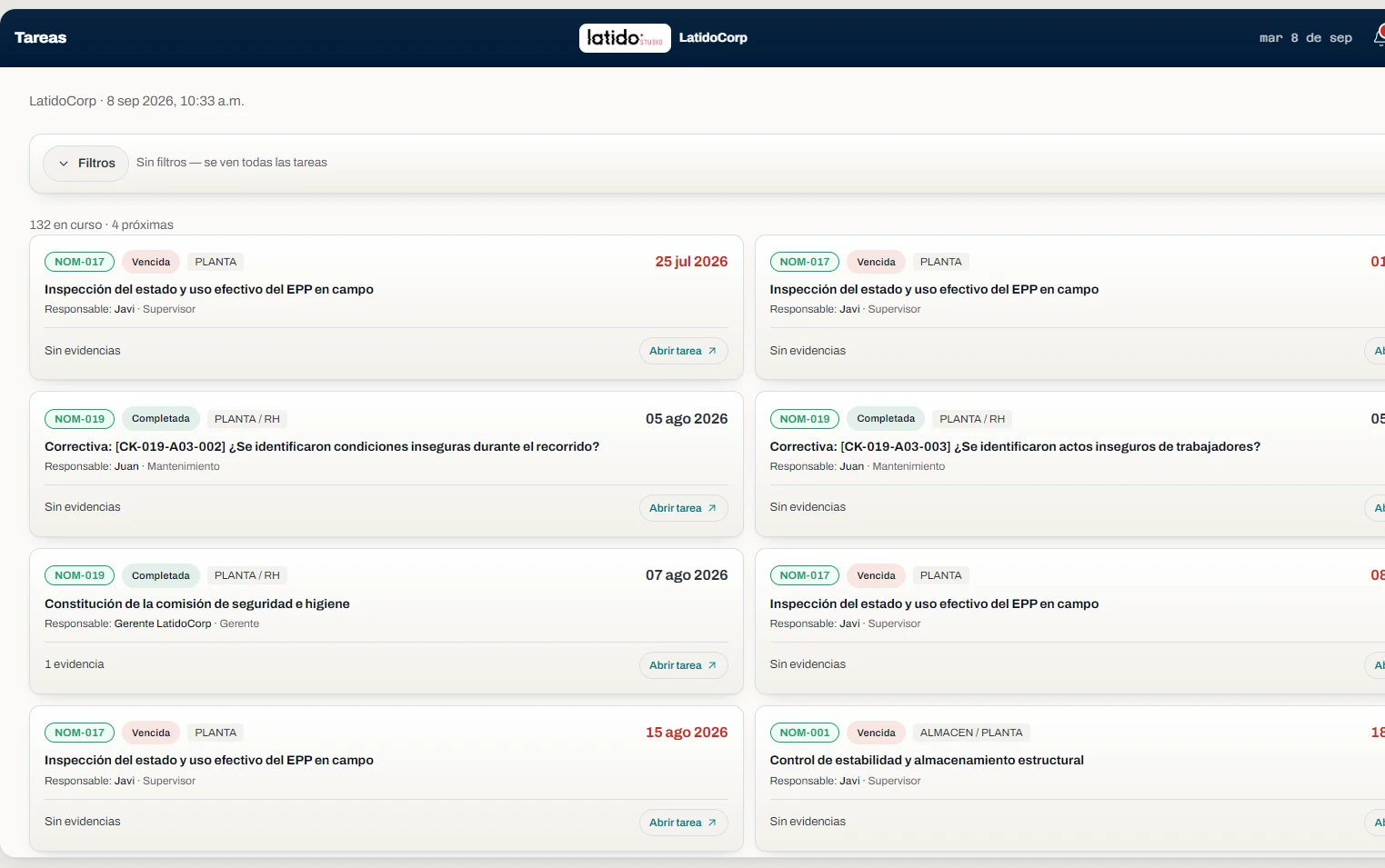The height and width of the screenshot is (868, 1385).
Task: Click the 07 ago 2026 due date
Action: pyautogui.click(x=687, y=575)
